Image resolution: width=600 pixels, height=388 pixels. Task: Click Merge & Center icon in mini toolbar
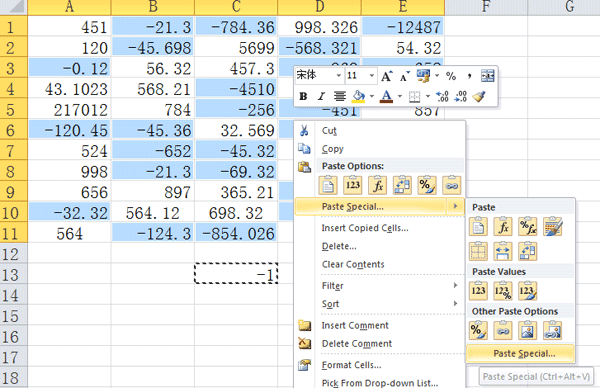(x=488, y=76)
